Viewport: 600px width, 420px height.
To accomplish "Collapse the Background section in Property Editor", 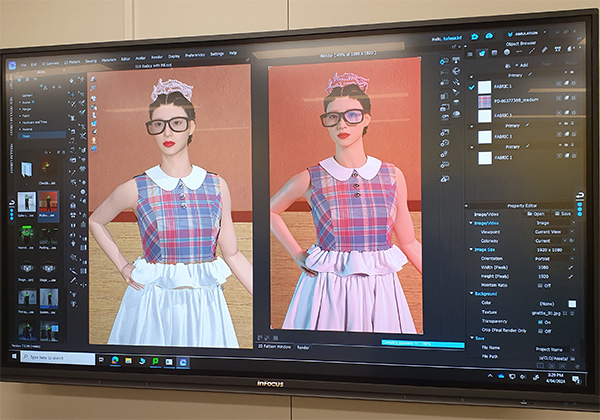I will pos(471,294).
